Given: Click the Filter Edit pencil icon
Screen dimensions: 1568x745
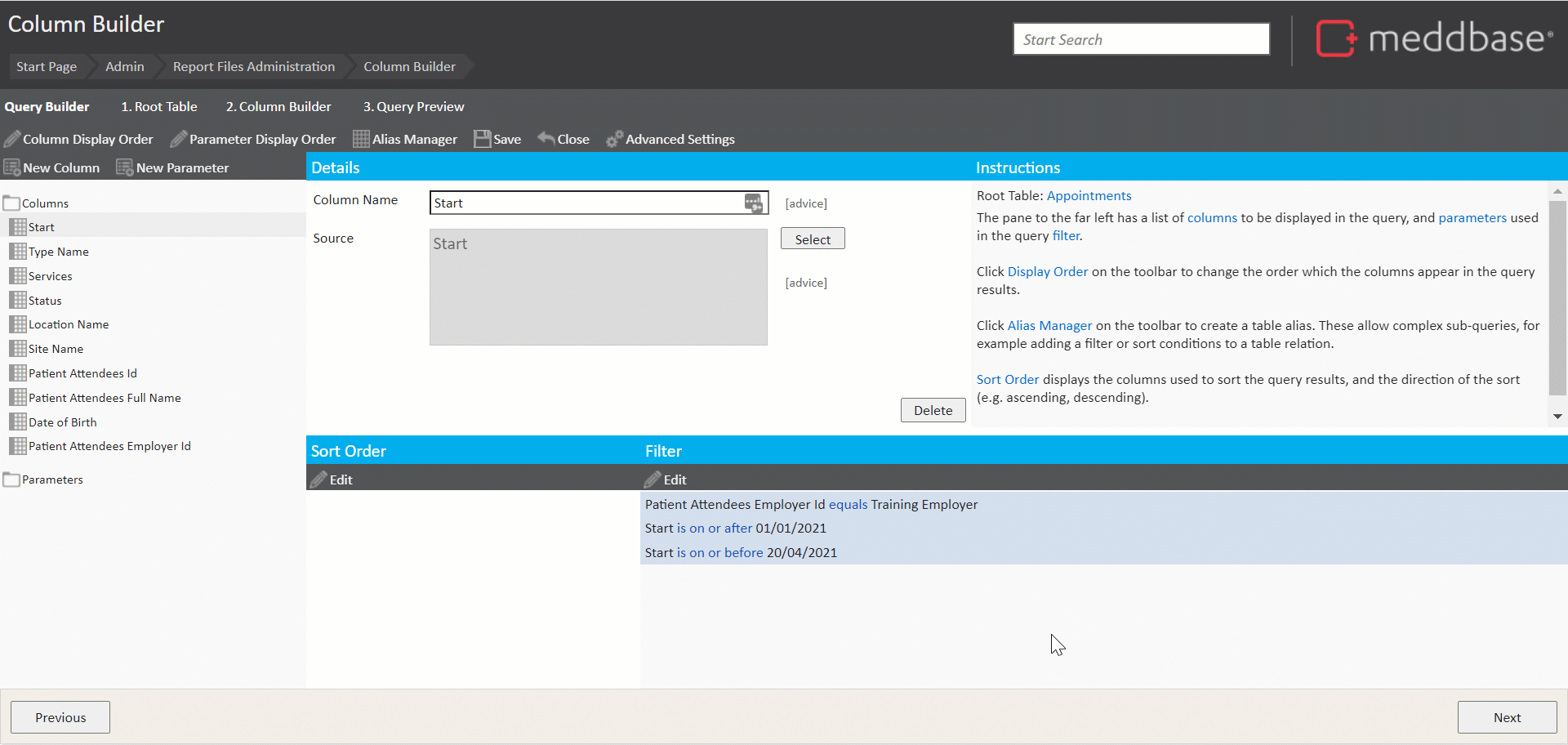Looking at the screenshot, I should coord(653,479).
